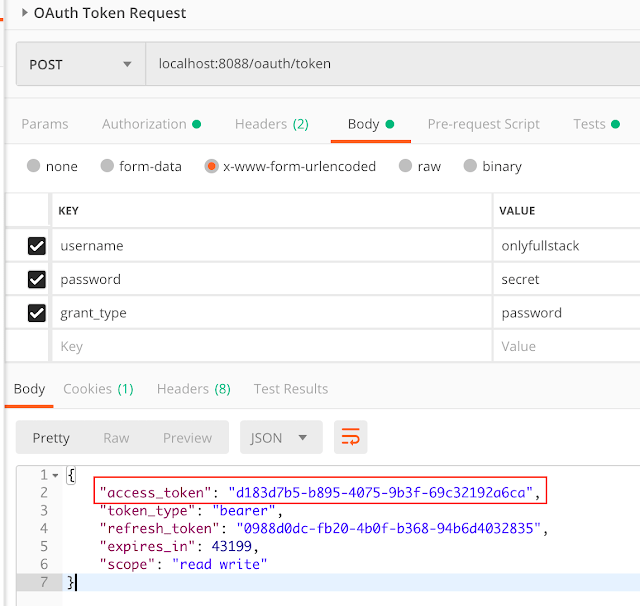Click the empty Key placeholder field
640x606 pixels.
click(x=272, y=346)
